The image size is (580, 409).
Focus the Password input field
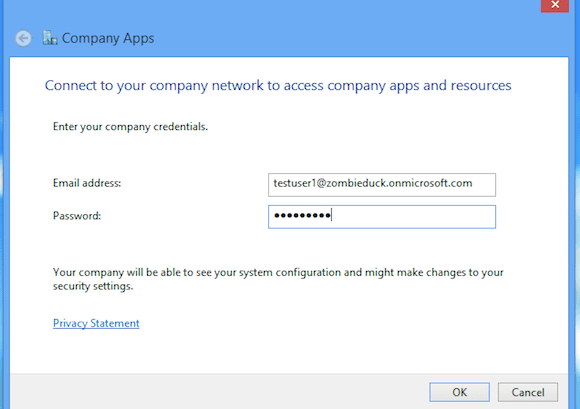382,217
